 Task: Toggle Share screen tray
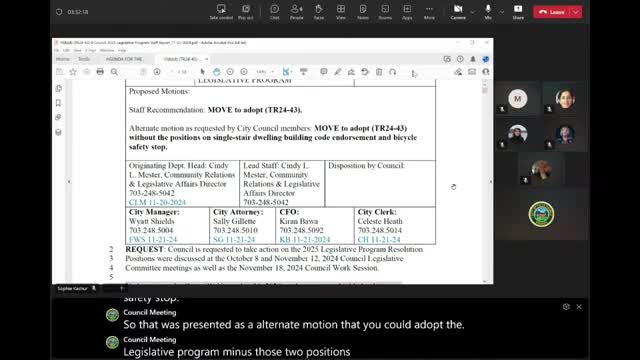pos(518,12)
